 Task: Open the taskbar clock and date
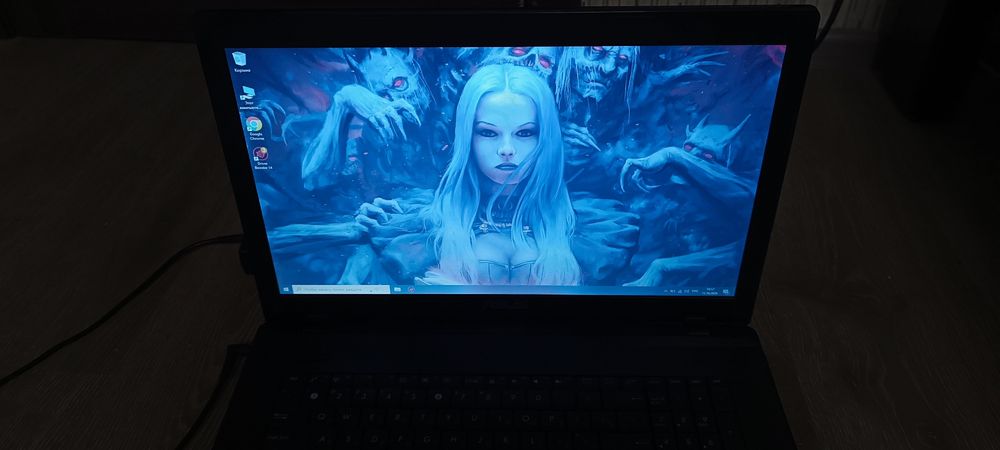click(710, 291)
